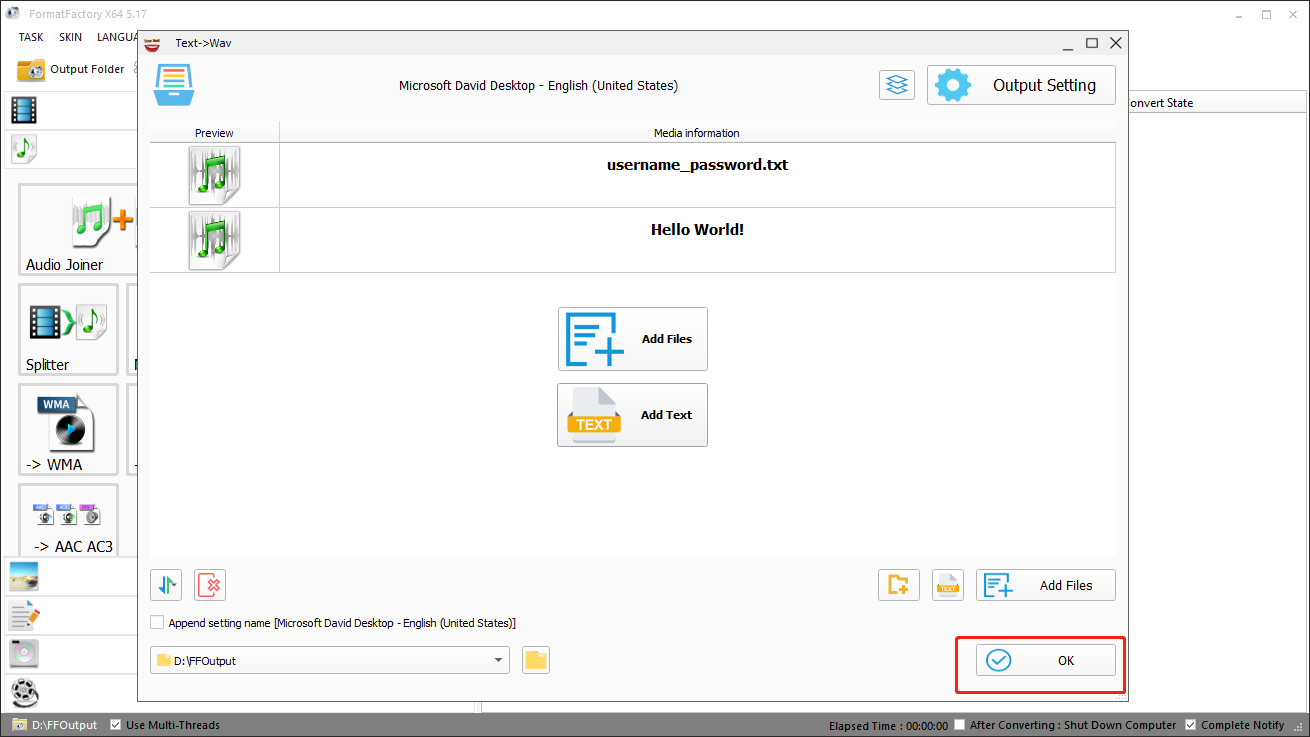Click the yellow browse folder icon next to dropdown
Viewport: 1310px width, 737px height.
536,660
